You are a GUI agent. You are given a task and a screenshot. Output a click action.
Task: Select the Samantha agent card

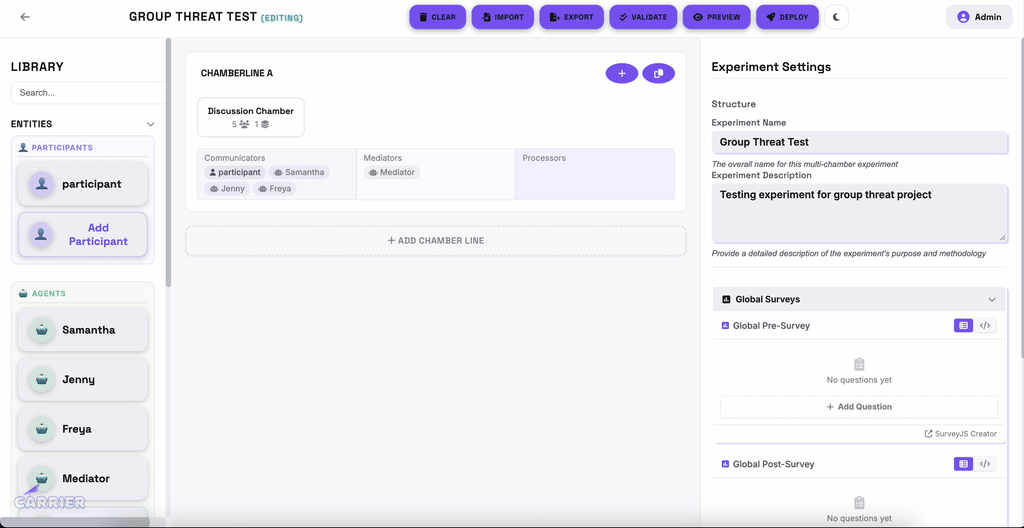coord(83,330)
